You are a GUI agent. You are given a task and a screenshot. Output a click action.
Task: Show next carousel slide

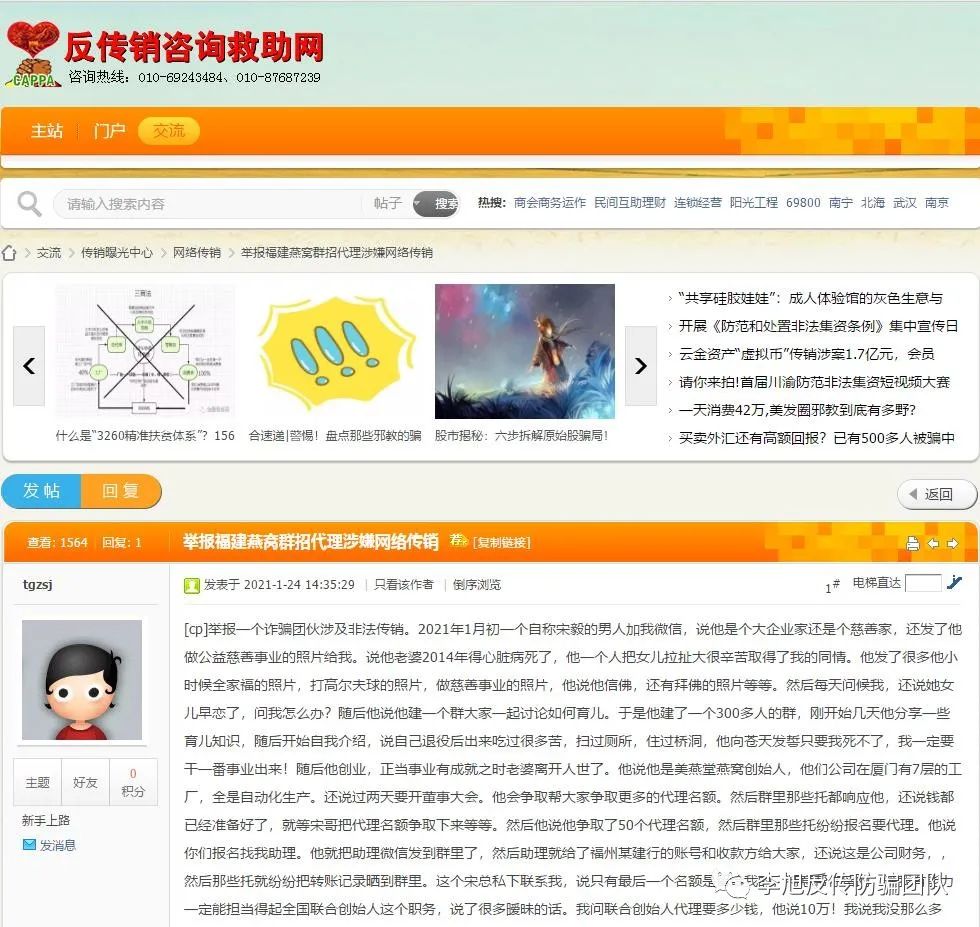pyautogui.click(x=640, y=366)
